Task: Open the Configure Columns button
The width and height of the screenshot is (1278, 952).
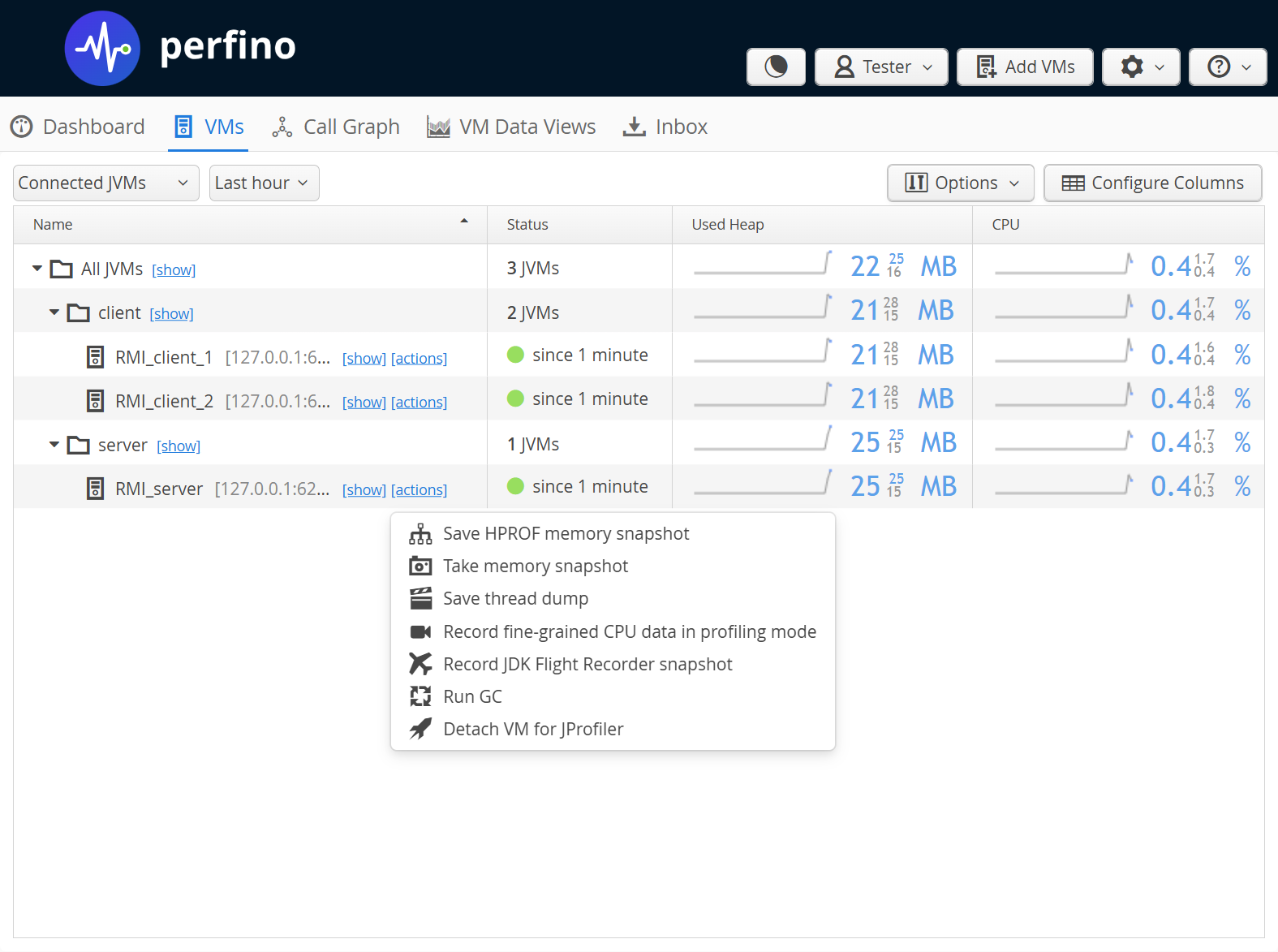Action: click(1152, 183)
